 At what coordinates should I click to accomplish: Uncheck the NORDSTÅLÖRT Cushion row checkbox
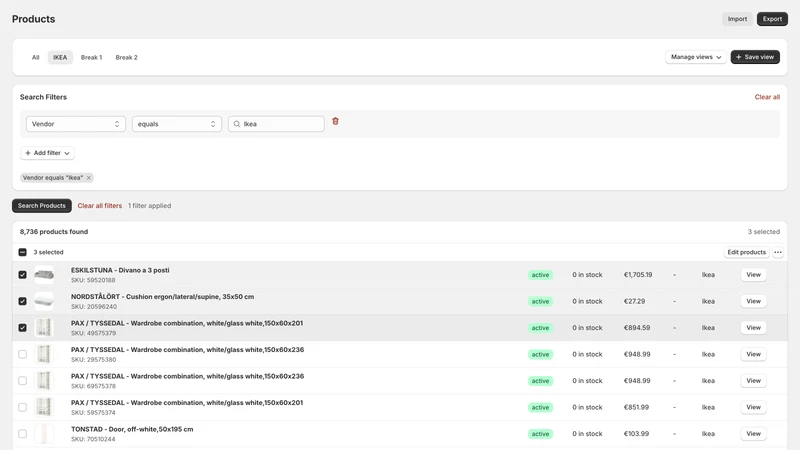tap(22, 301)
